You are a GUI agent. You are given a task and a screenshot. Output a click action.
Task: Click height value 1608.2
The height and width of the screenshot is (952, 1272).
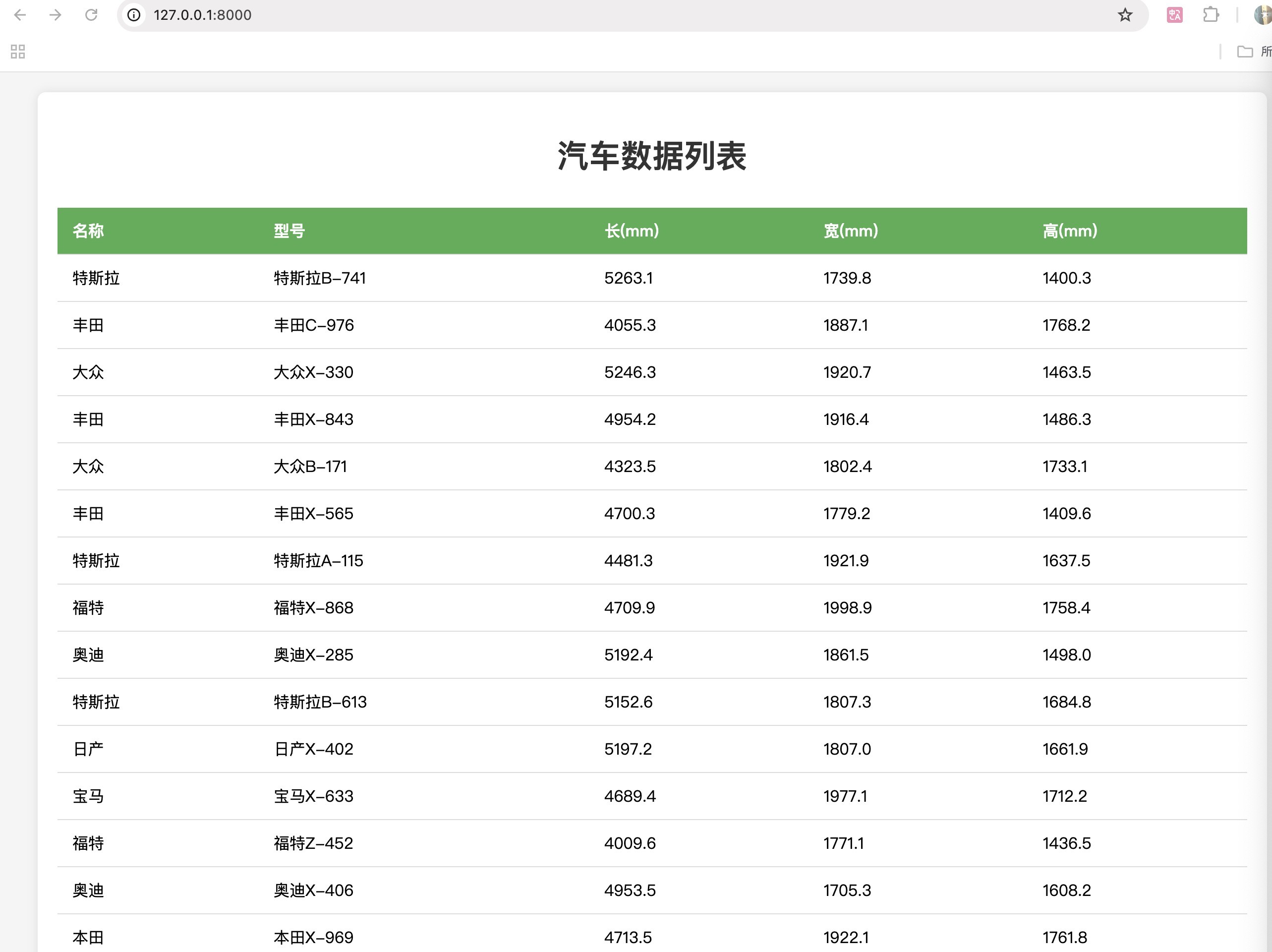[x=1067, y=891]
